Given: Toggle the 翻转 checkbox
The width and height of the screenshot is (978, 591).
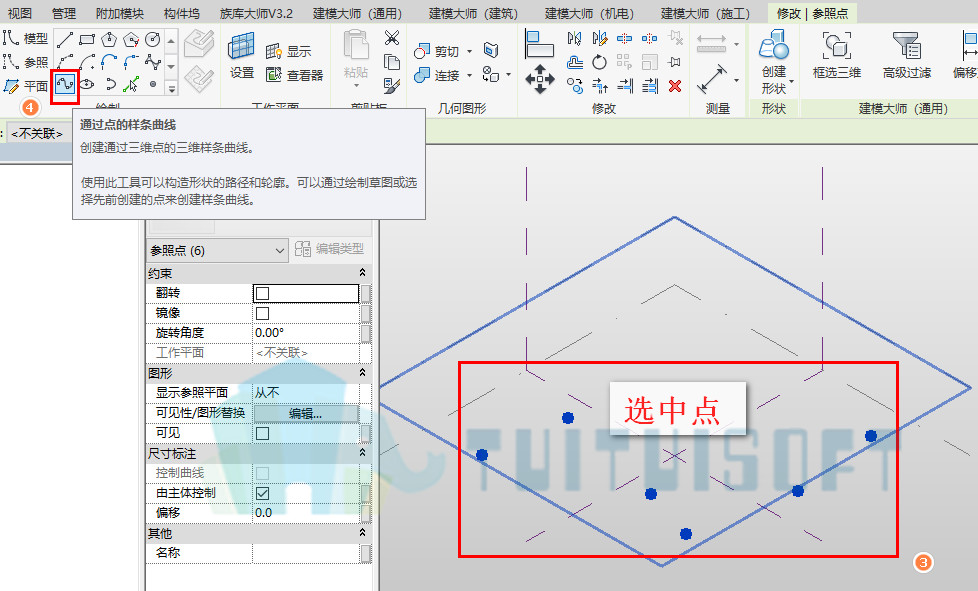Looking at the screenshot, I should click(x=263, y=293).
